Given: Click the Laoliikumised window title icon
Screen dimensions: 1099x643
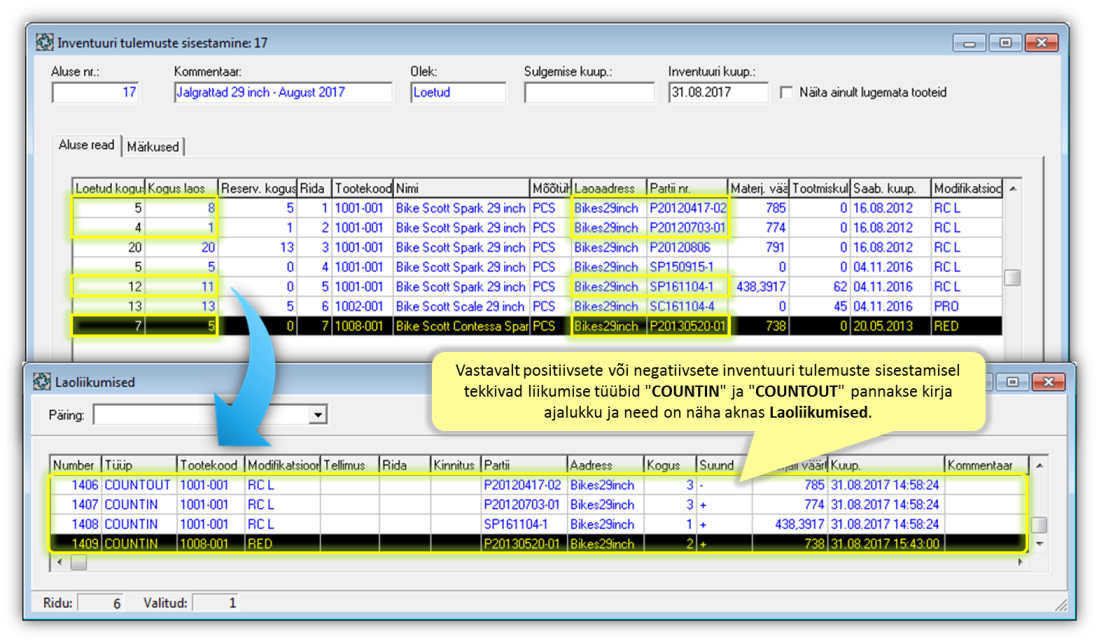Looking at the screenshot, I should pos(41,382).
